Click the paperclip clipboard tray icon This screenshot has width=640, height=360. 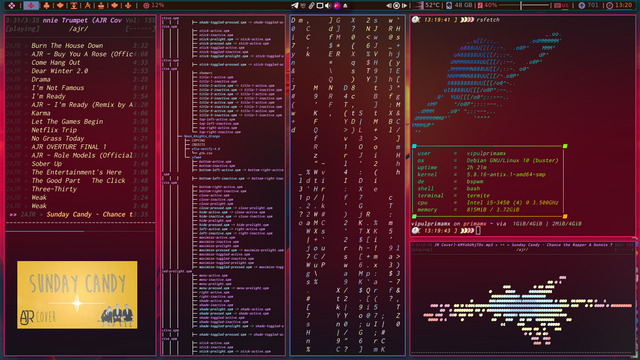(x=311, y=5)
